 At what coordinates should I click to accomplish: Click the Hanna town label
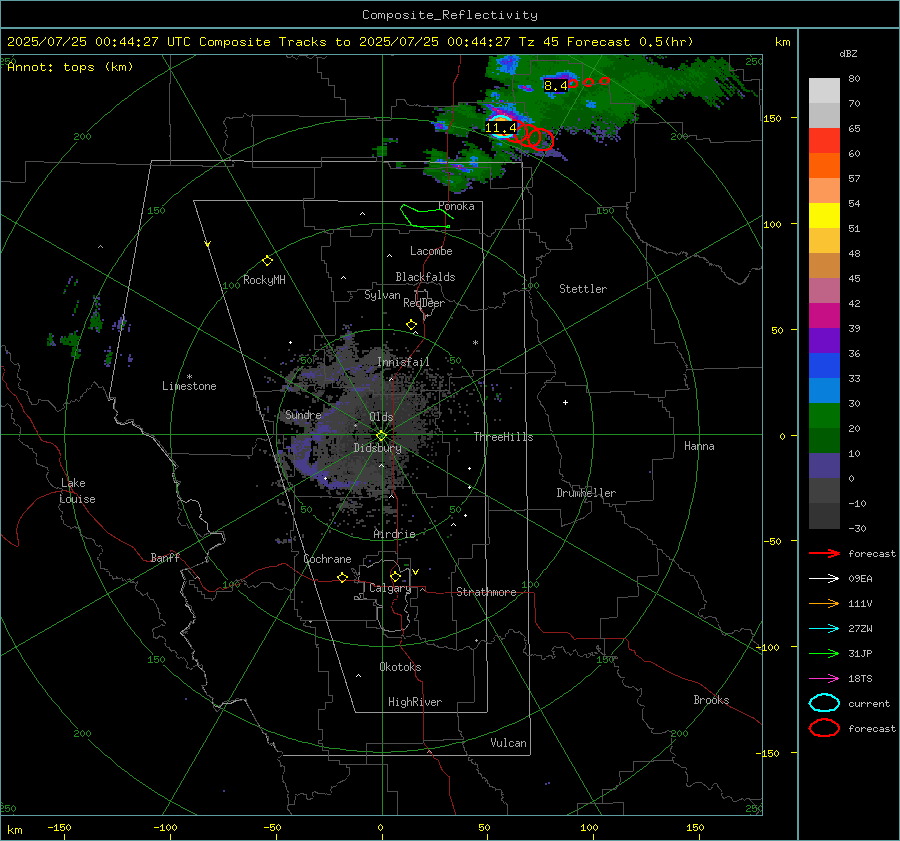[x=699, y=446]
